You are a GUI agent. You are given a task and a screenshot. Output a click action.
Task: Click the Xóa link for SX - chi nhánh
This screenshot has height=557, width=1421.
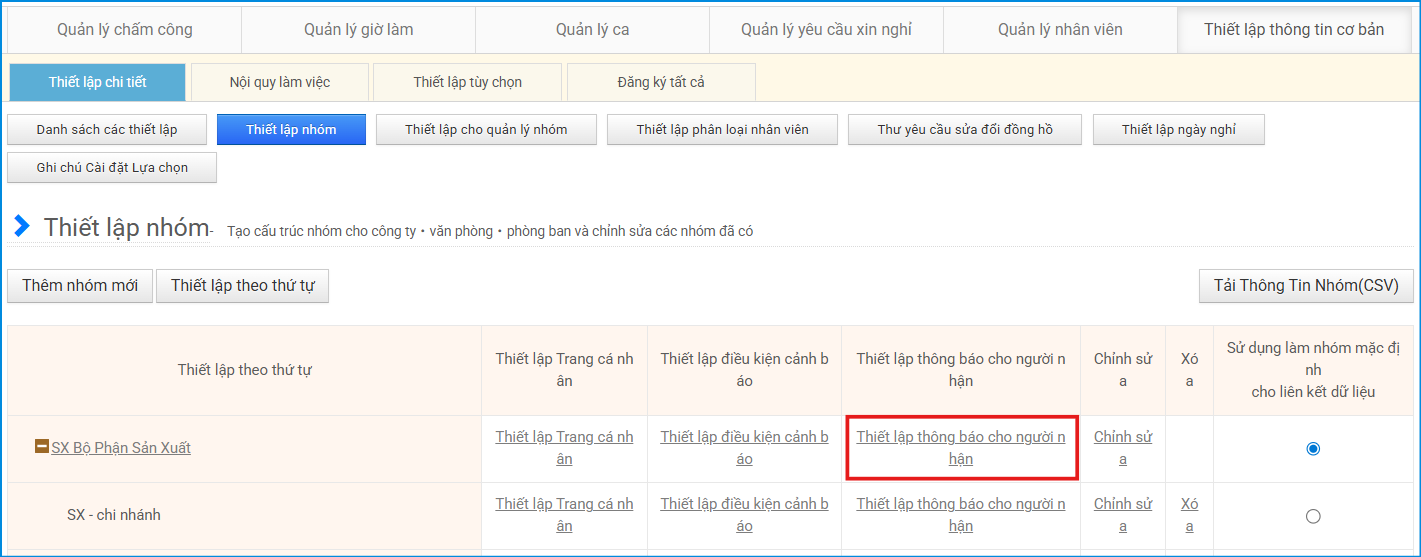[x=1189, y=515]
